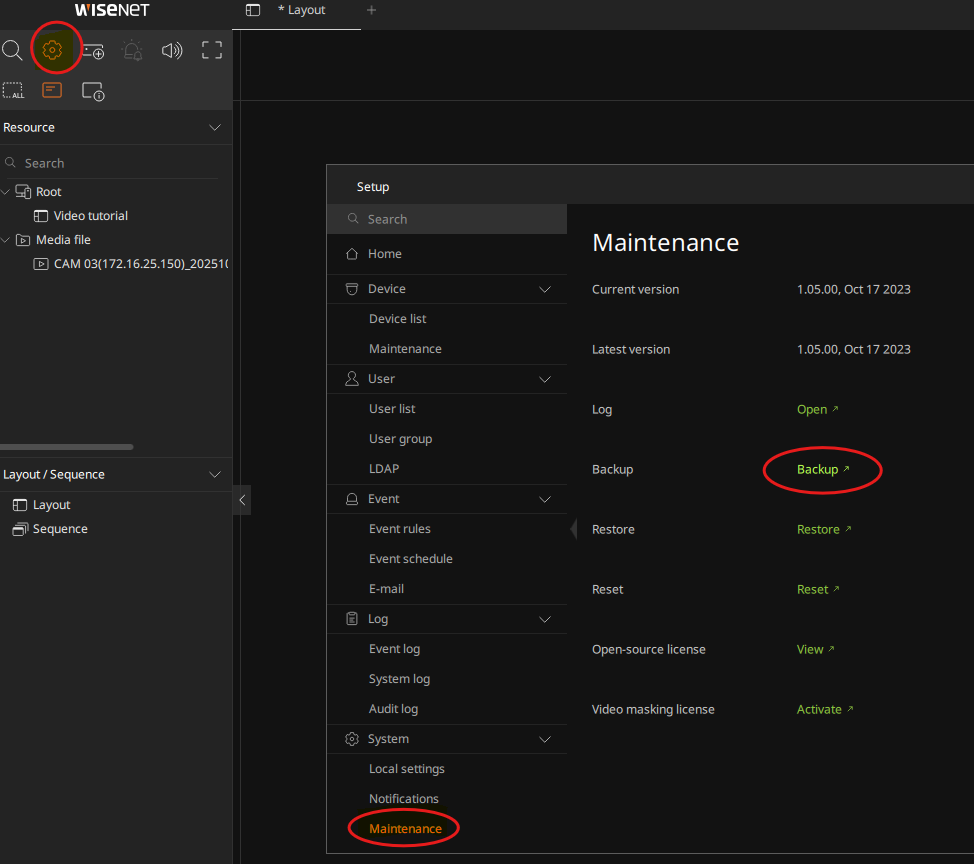Open Event rules in Setup menu
Image resolution: width=974 pixels, height=864 pixels.
[399, 529]
